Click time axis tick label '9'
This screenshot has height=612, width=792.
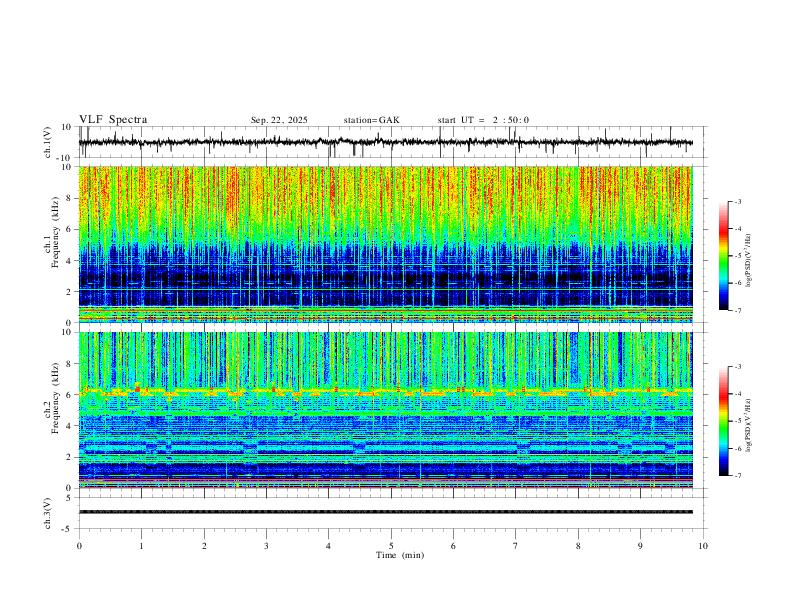tap(640, 546)
